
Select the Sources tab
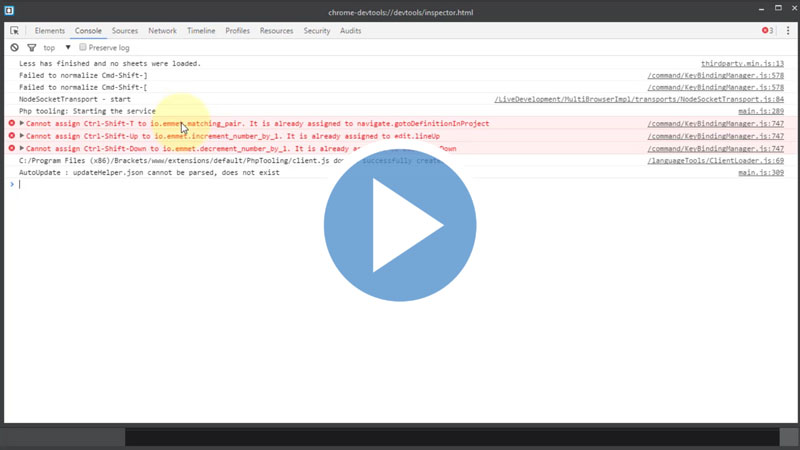pyautogui.click(x=125, y=31)
